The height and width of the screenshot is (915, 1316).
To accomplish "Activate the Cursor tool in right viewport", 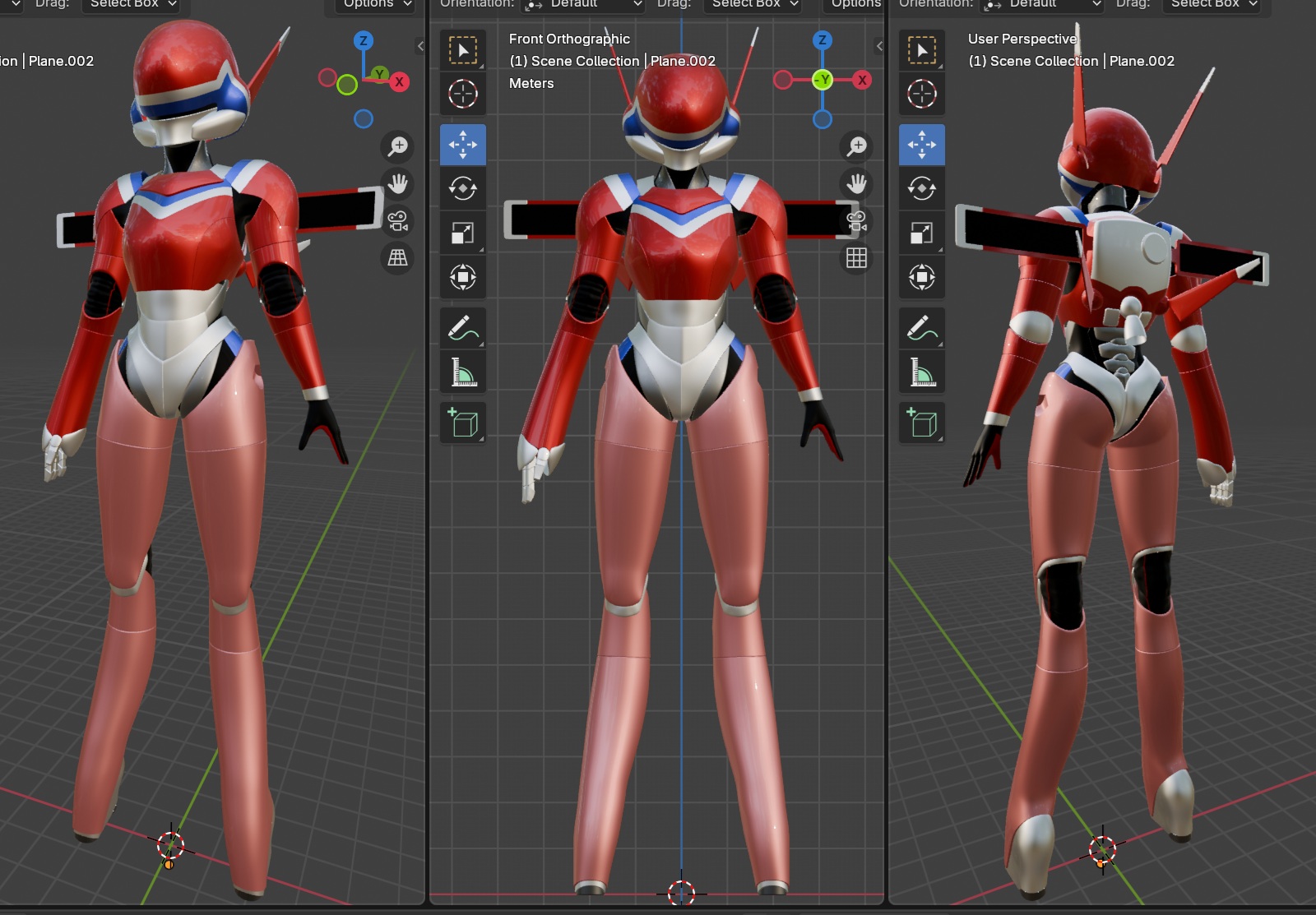I will pos(922,94).
